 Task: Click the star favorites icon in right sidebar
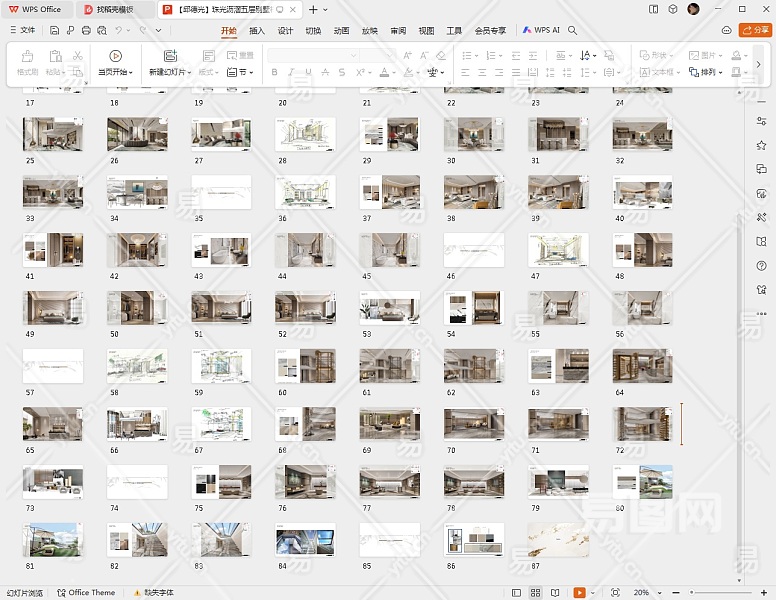tap(761, 145)
